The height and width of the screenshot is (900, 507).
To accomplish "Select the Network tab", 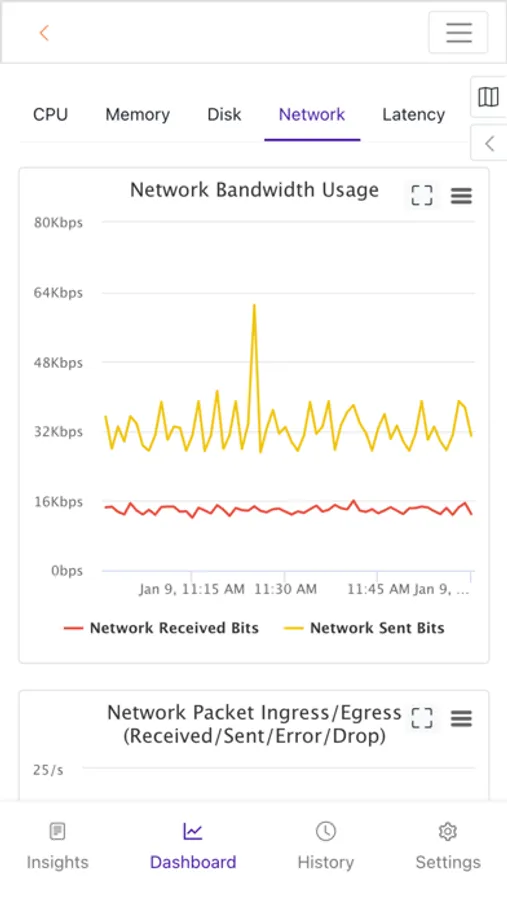I will coord(312,114).
